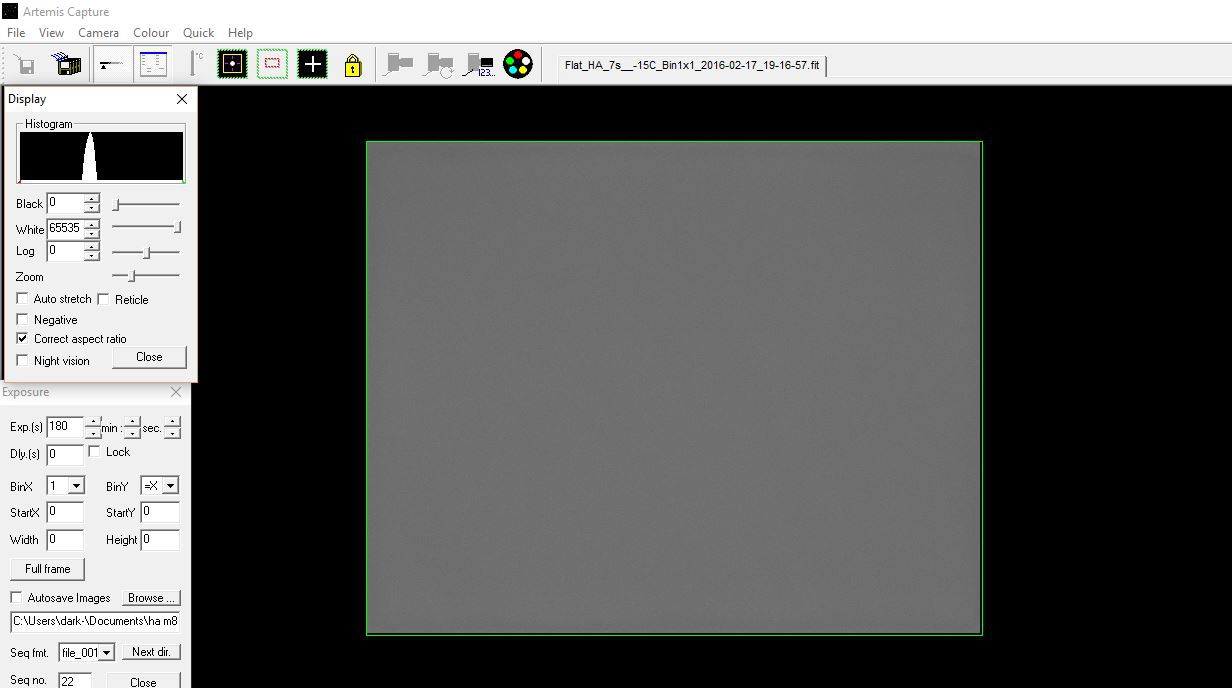Toggle the Negative checkbox
Viewport: 1232px width, 688px height.
coord(23,320)
